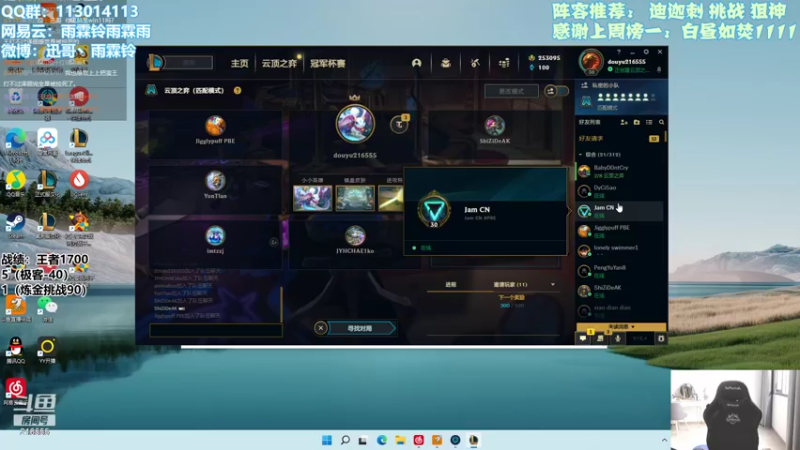Search friends with magnifier icon
Viewport: 800px width, 450px height.
pos(661,122)
